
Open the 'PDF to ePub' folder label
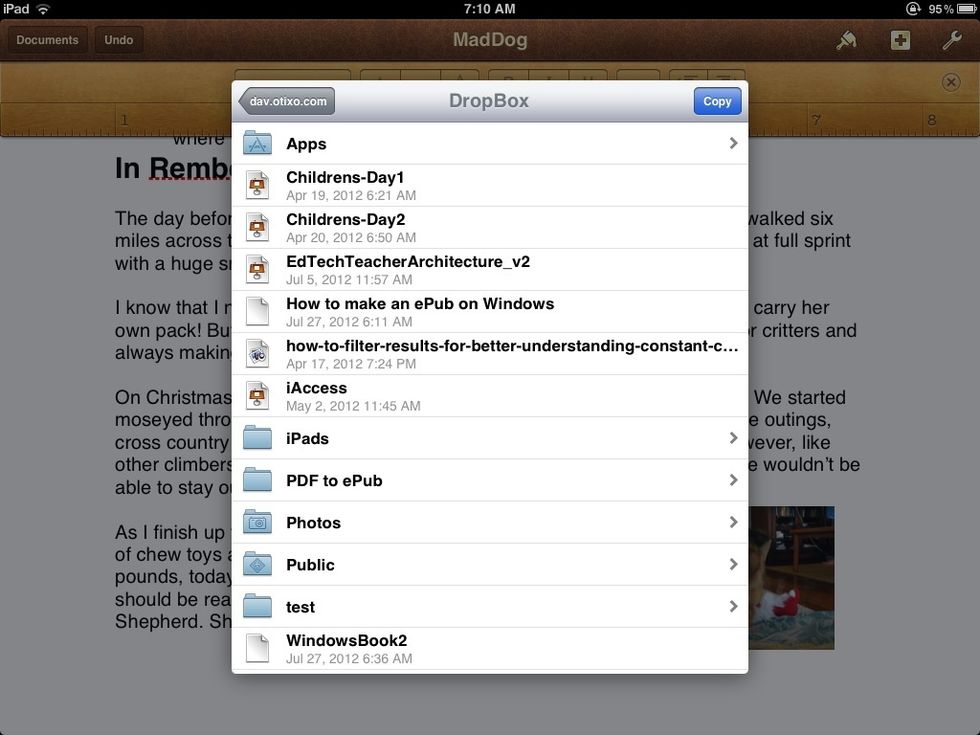[334, 481]
